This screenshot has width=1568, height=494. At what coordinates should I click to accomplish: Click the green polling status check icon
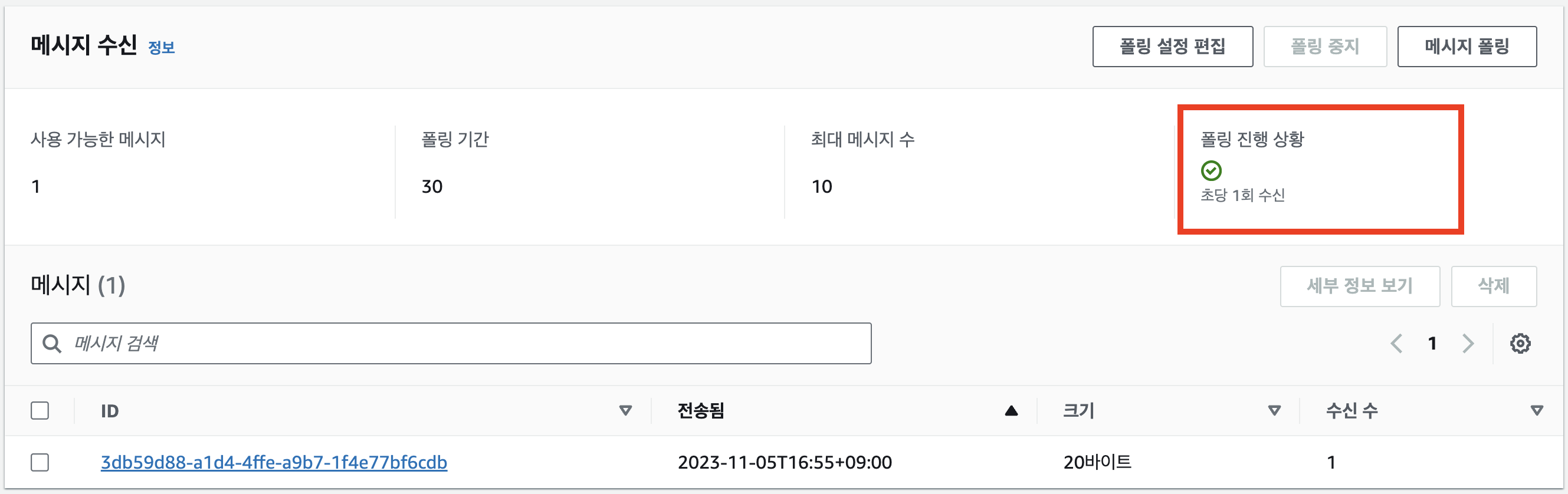point(1212,171)
